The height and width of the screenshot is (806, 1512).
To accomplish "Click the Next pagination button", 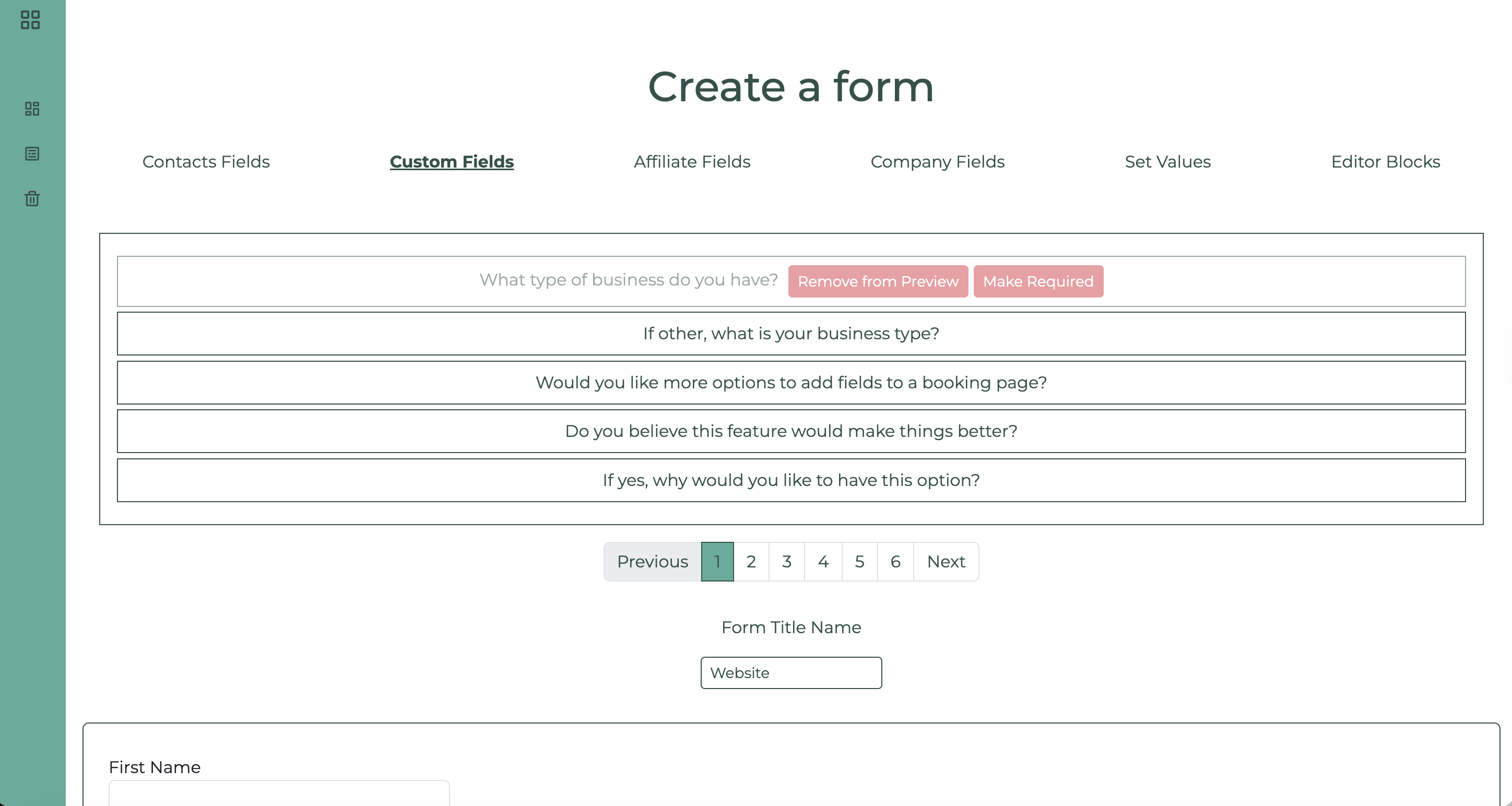I will [x=946, y=562].
